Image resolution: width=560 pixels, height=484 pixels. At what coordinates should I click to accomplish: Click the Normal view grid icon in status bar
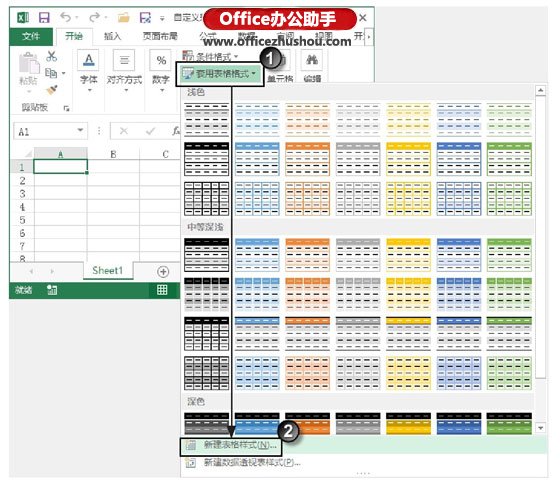[x=162, y=290]
